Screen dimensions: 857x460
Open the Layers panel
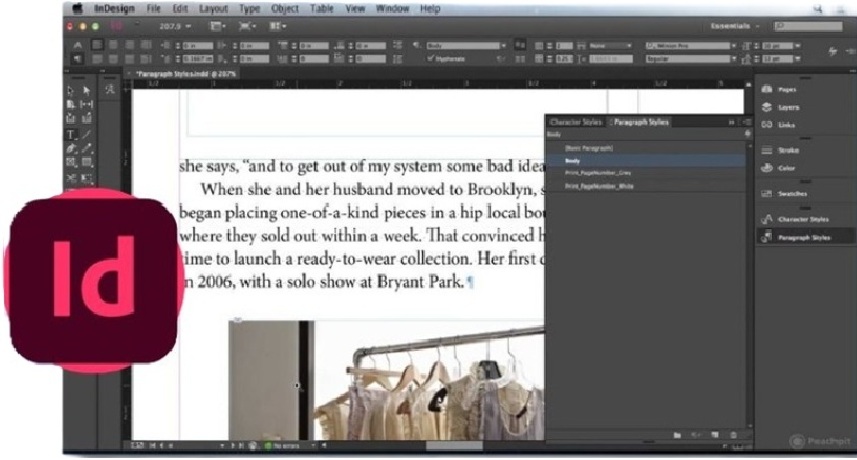click(788, 106)
